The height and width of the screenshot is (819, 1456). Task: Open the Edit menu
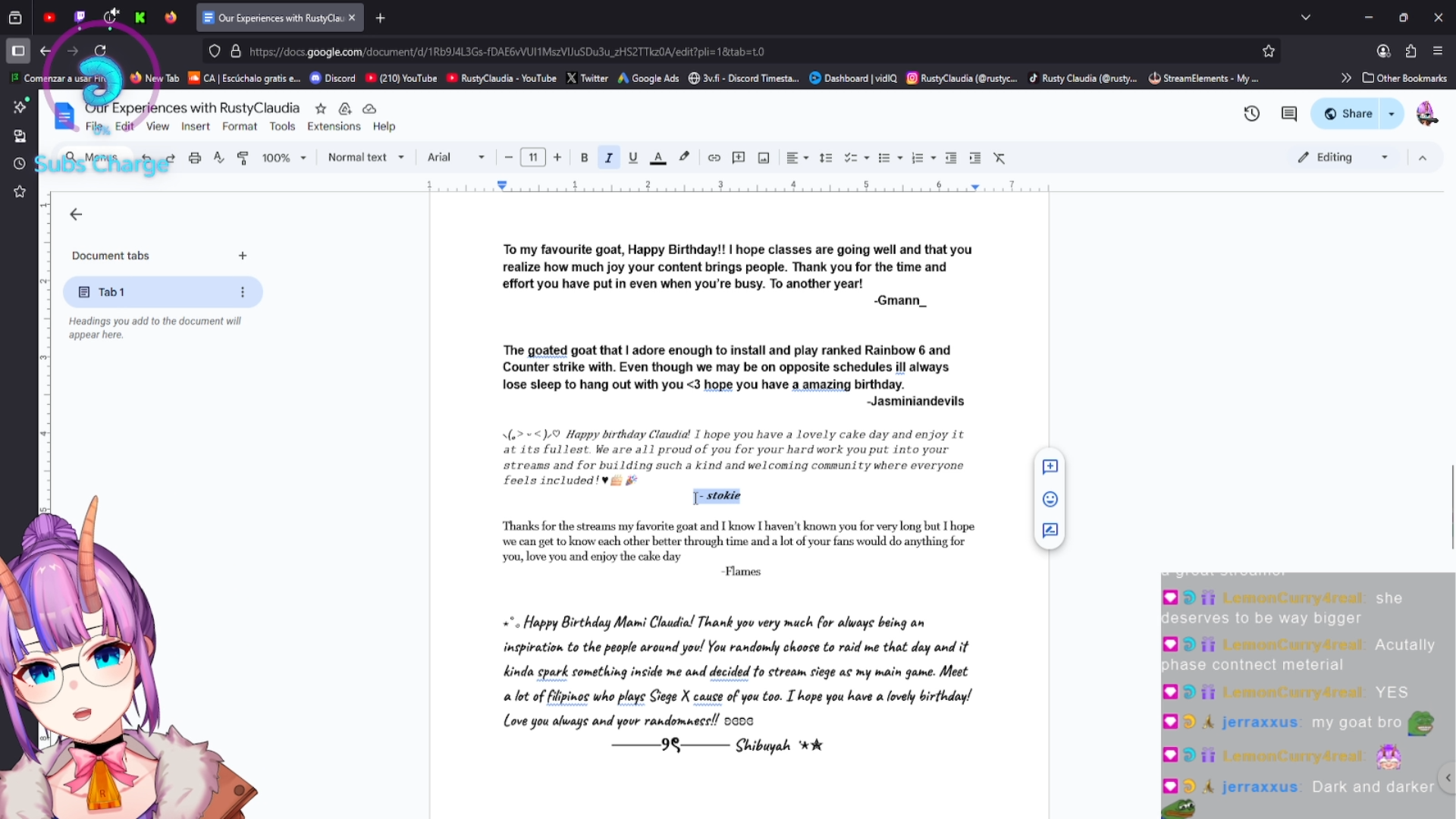coord(124,127)
